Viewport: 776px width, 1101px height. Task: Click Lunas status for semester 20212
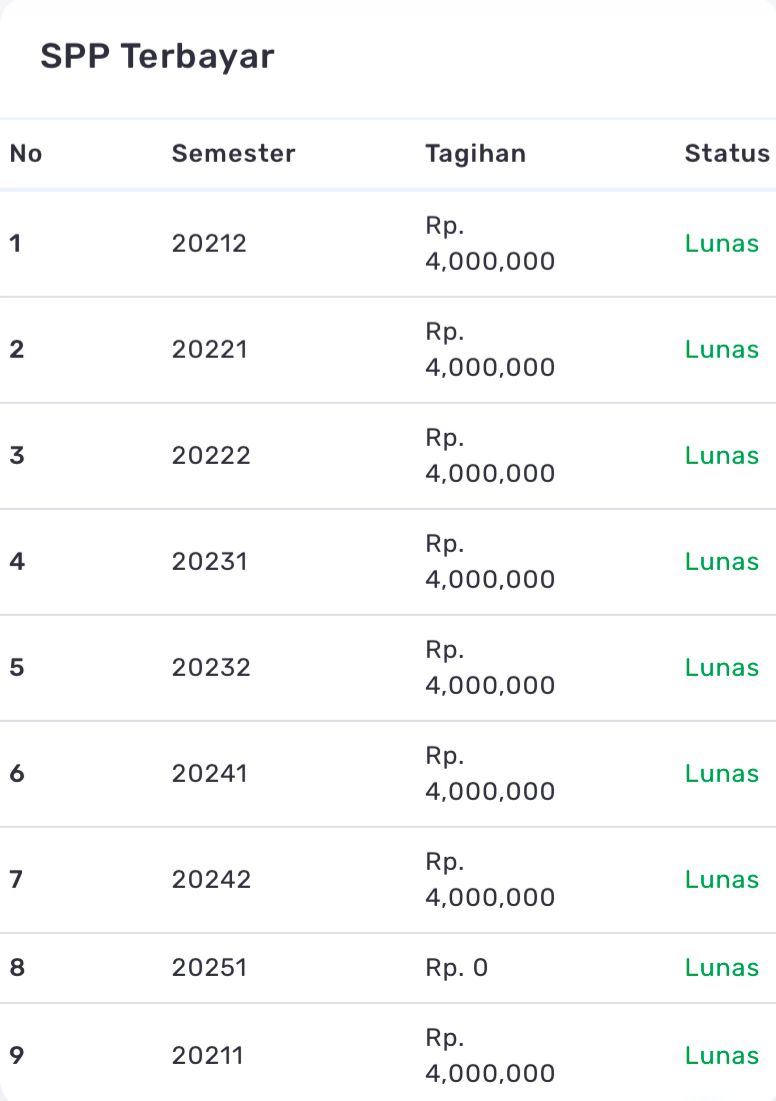click(722, 244)
